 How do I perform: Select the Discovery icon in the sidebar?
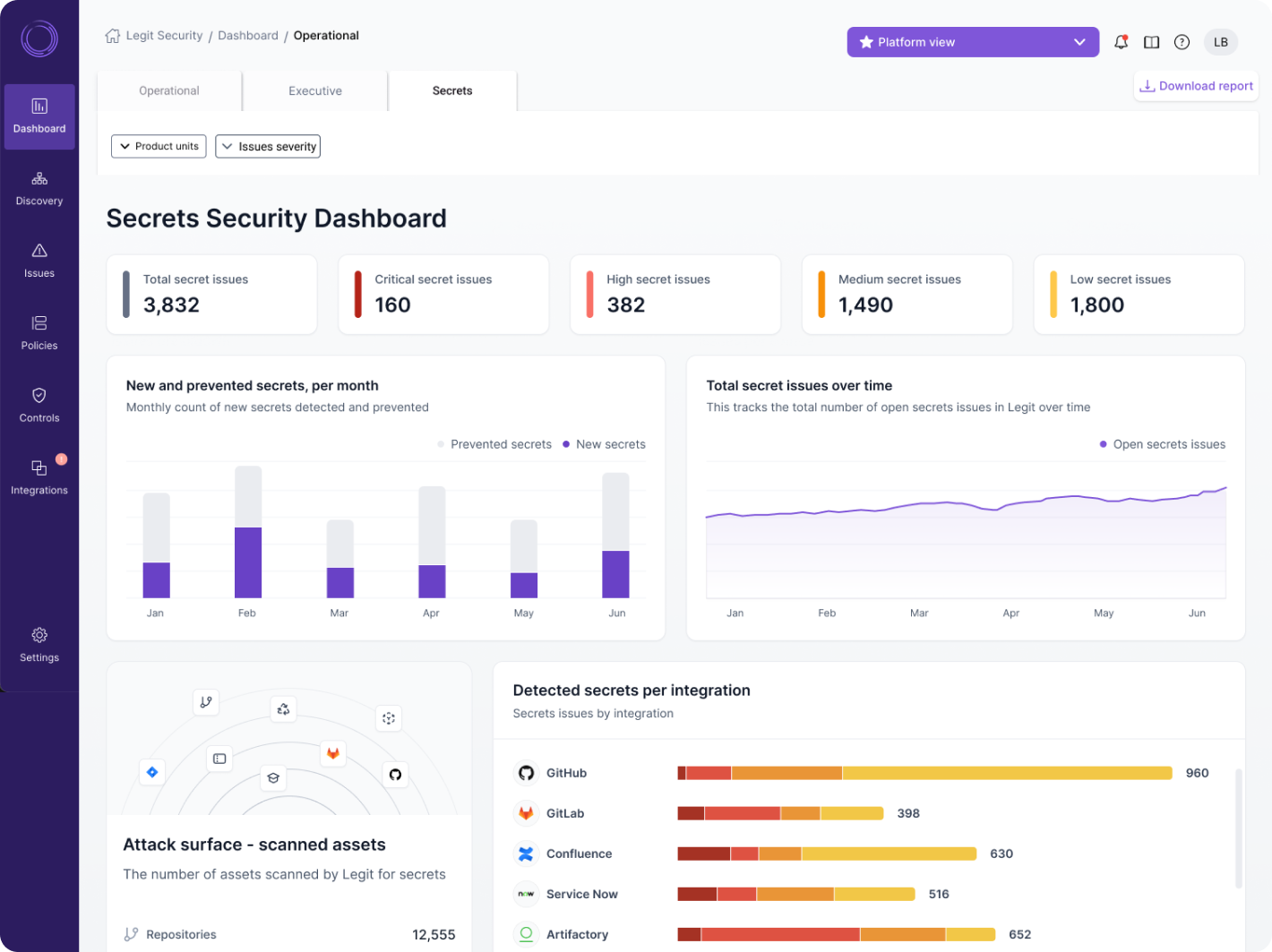click(39, 188)
